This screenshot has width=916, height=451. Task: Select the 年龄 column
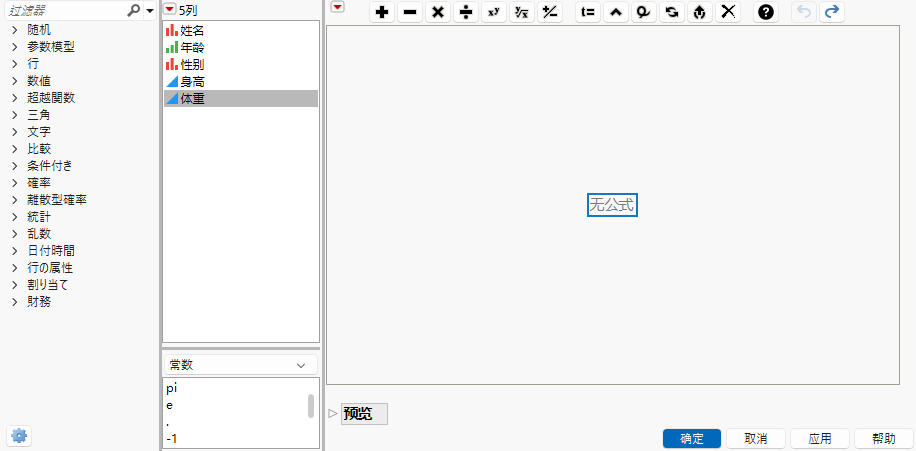point(241,48)
